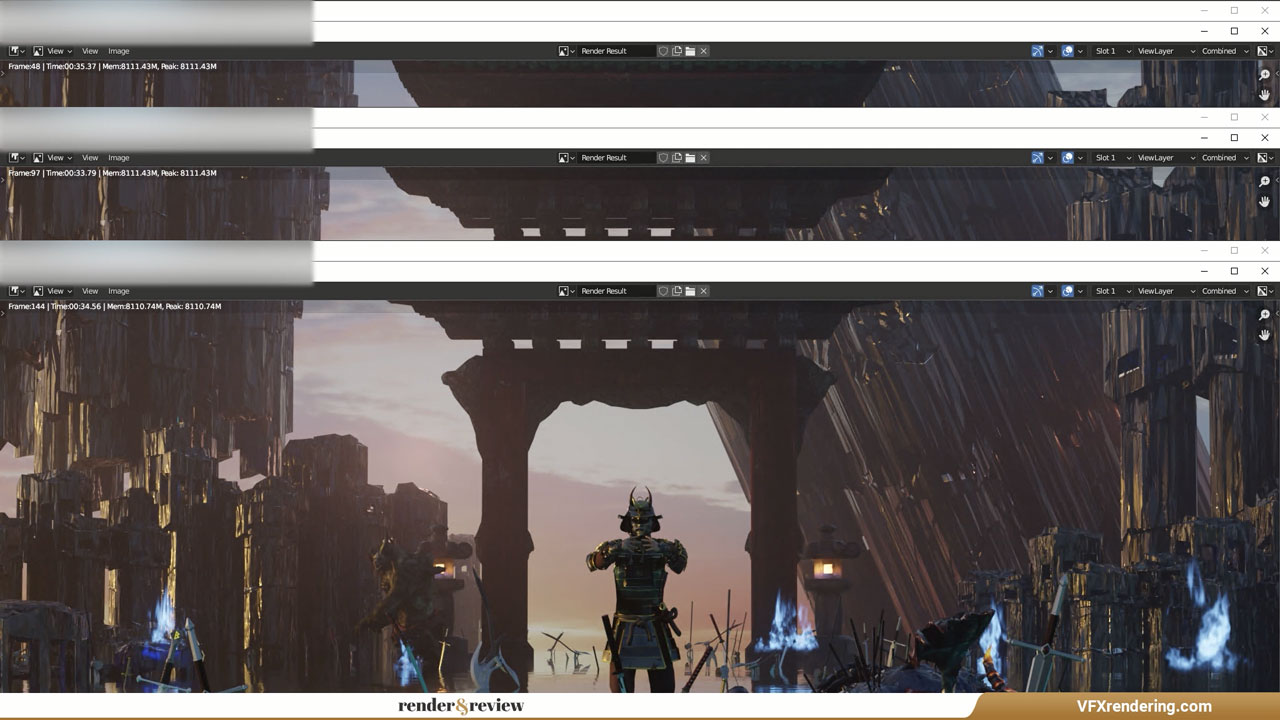
Task: Toggle the Overlays button in the header
Action: (x=1066, y=291)
